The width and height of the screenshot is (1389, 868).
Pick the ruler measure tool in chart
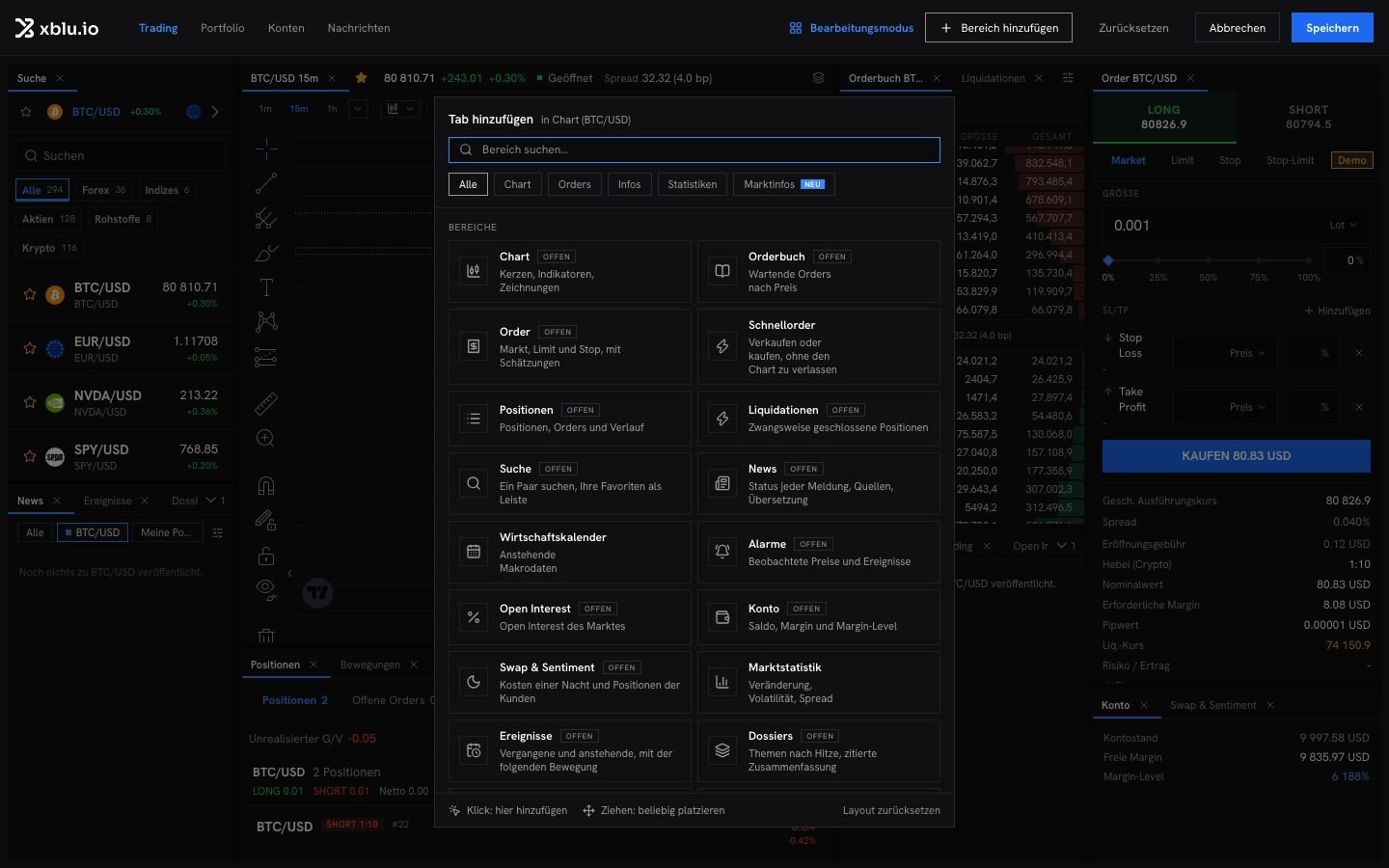[x=266, y=403]
